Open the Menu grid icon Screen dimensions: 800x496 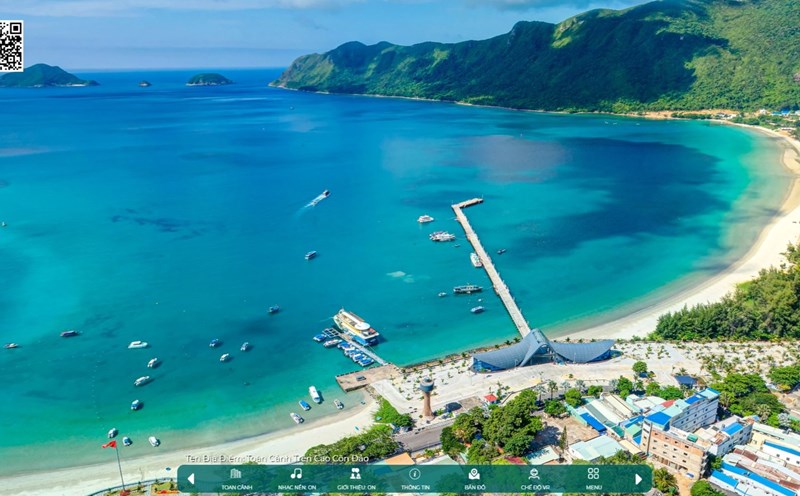click(593, 478)
